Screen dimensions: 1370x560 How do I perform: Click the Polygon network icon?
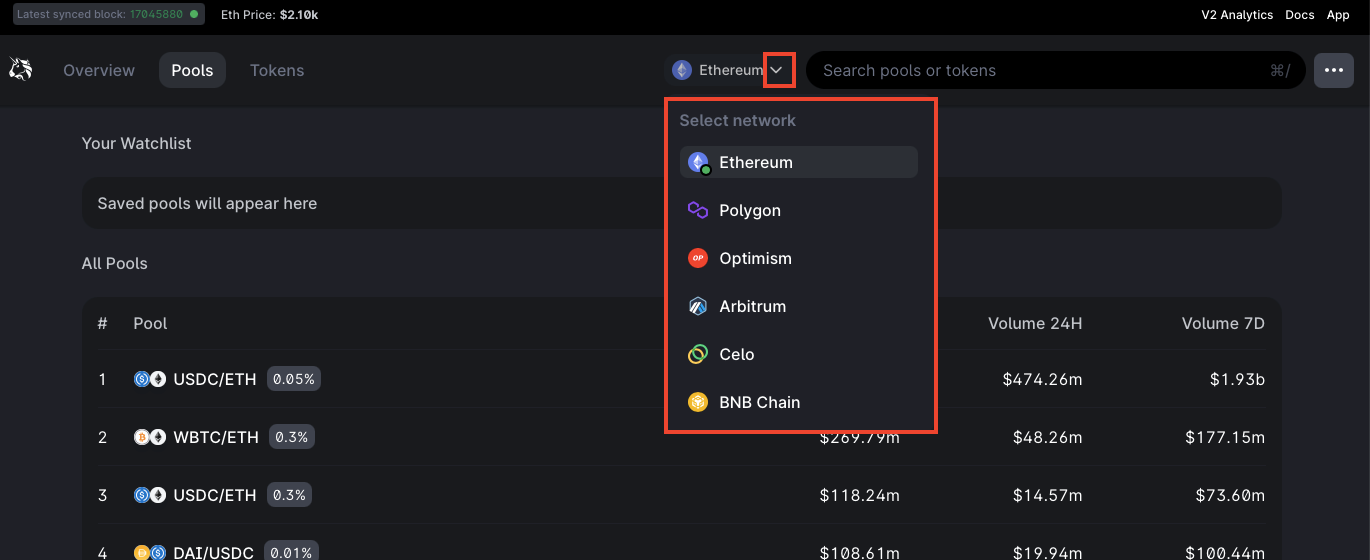[698, 210]
